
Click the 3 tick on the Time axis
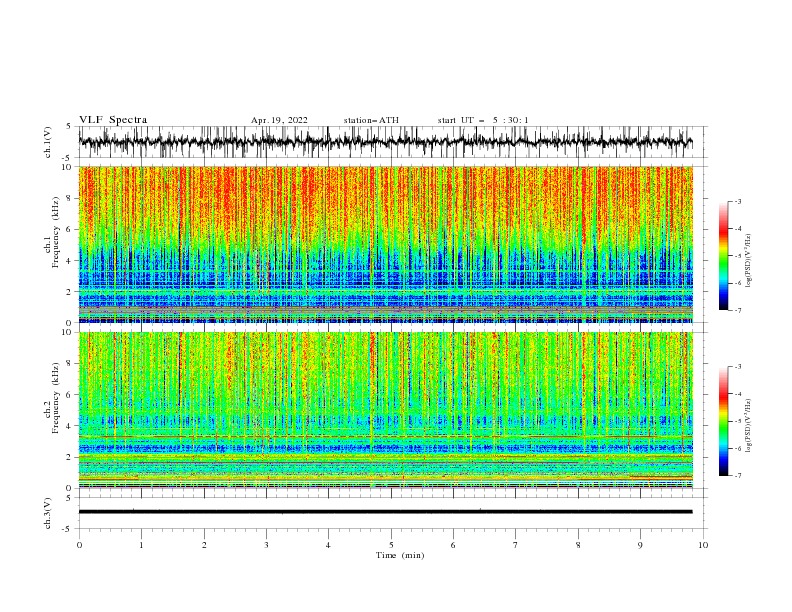click(266, 545)
